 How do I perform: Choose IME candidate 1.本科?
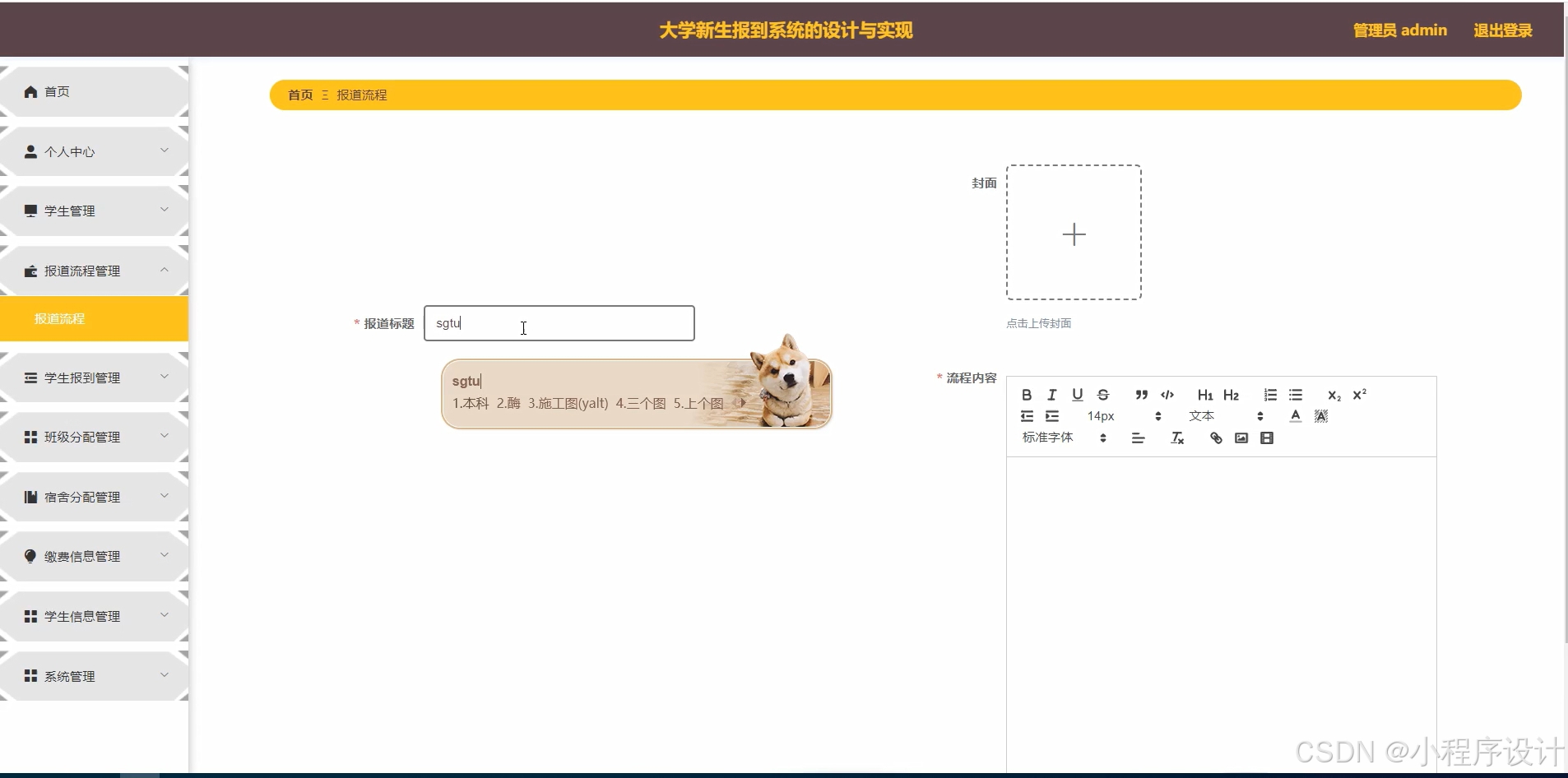point(471,403)
